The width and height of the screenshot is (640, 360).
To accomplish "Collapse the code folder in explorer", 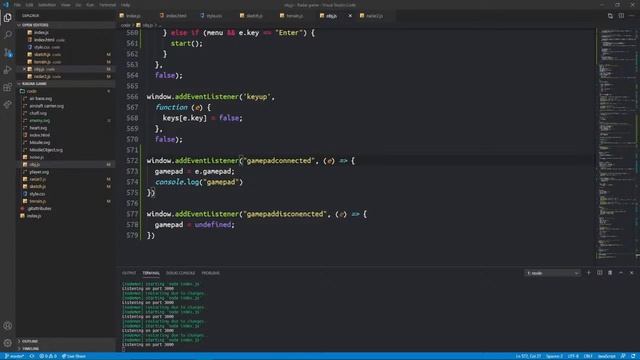I will point(65,91).
